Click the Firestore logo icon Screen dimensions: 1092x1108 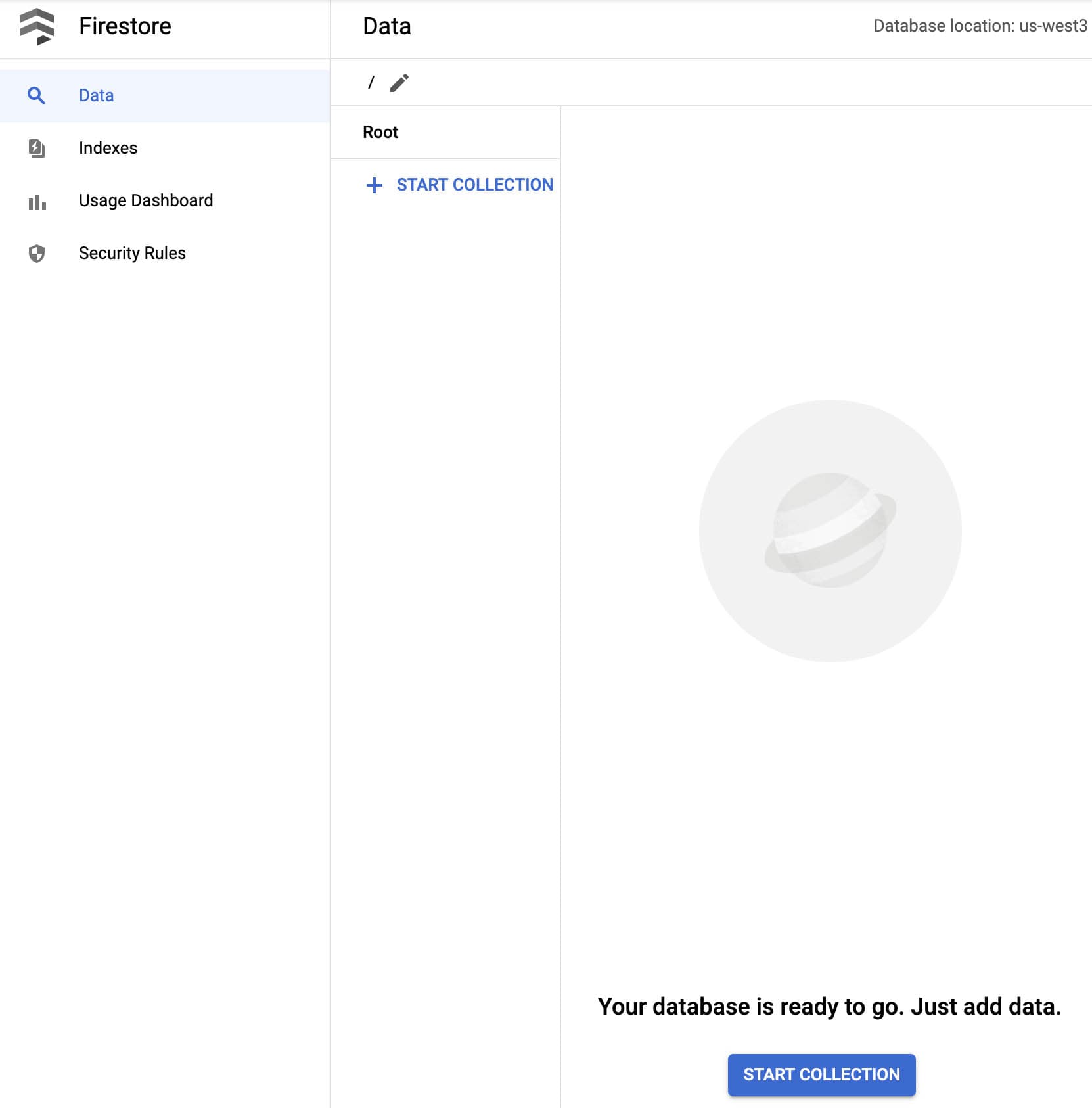[x=37, y=26]
